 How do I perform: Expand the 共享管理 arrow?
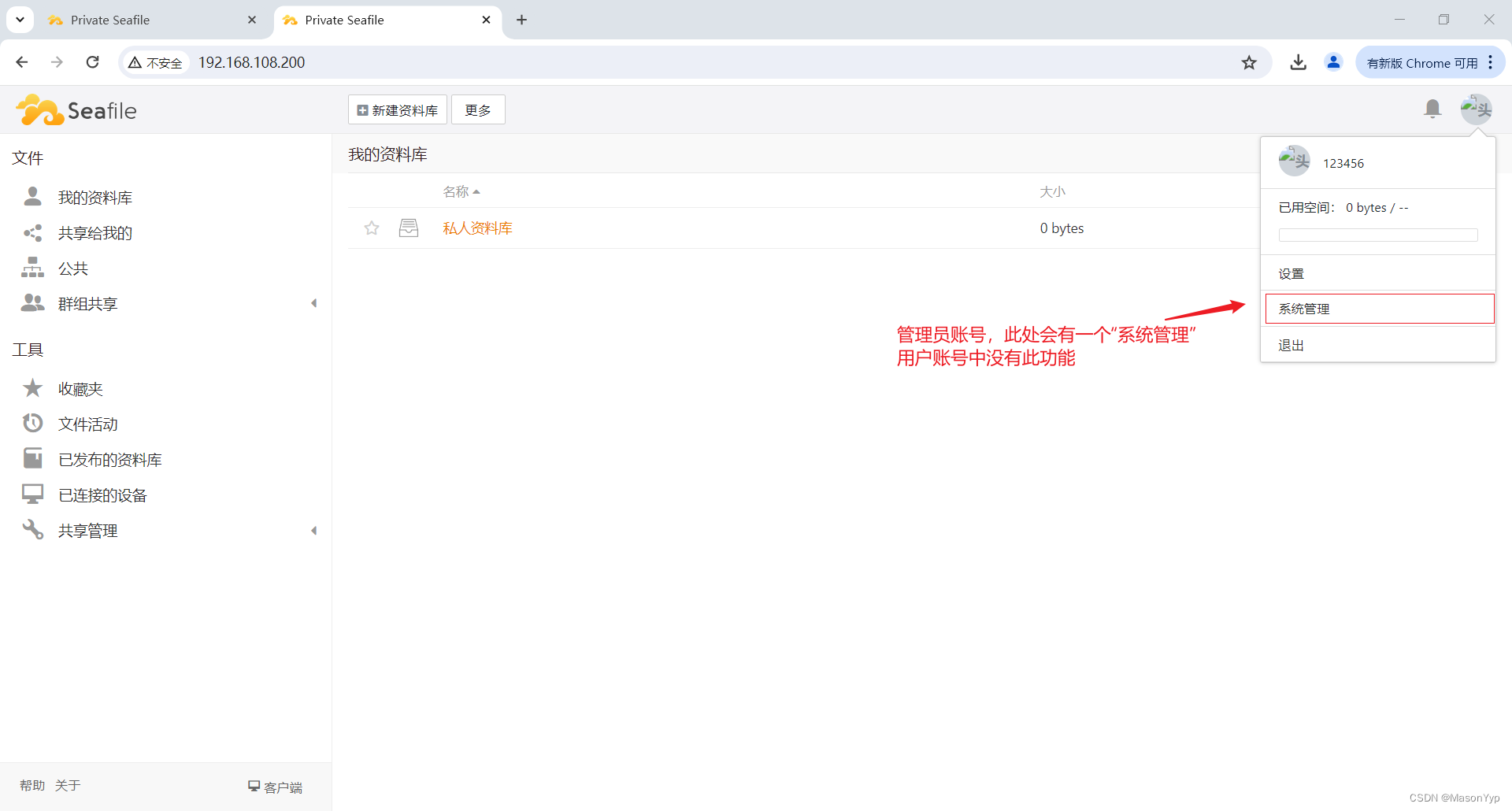point(313,531)
